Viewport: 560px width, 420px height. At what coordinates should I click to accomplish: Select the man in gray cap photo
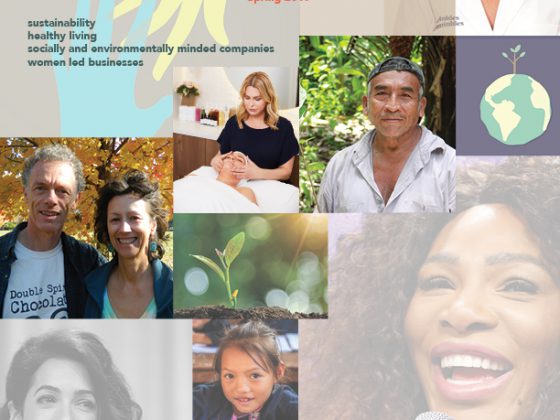[378, 124]
